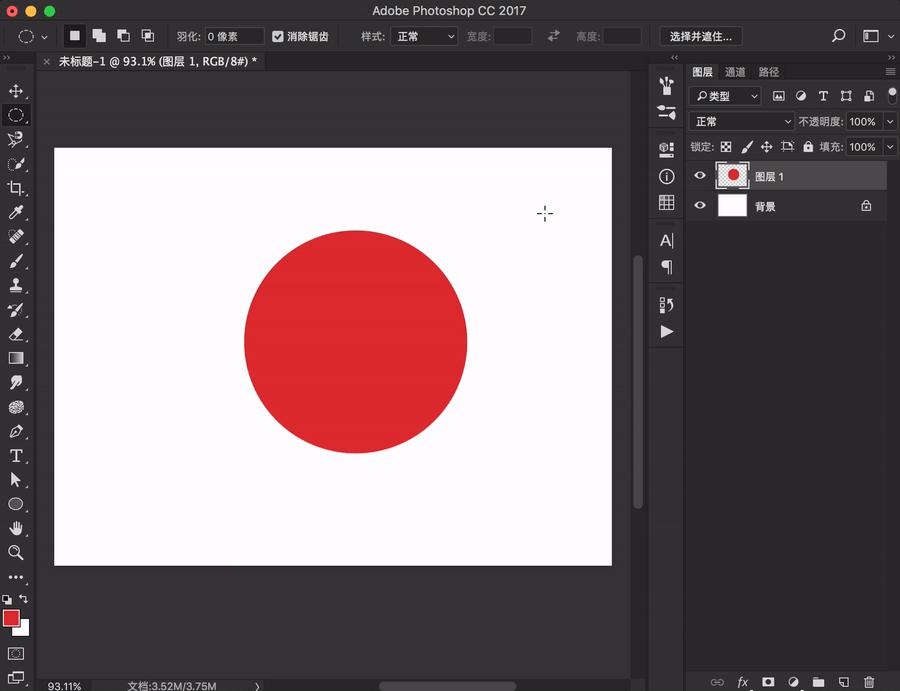Delete layer using trash icon
The width and height of the screenshot is (900, 691).
[x=868, y=682]
